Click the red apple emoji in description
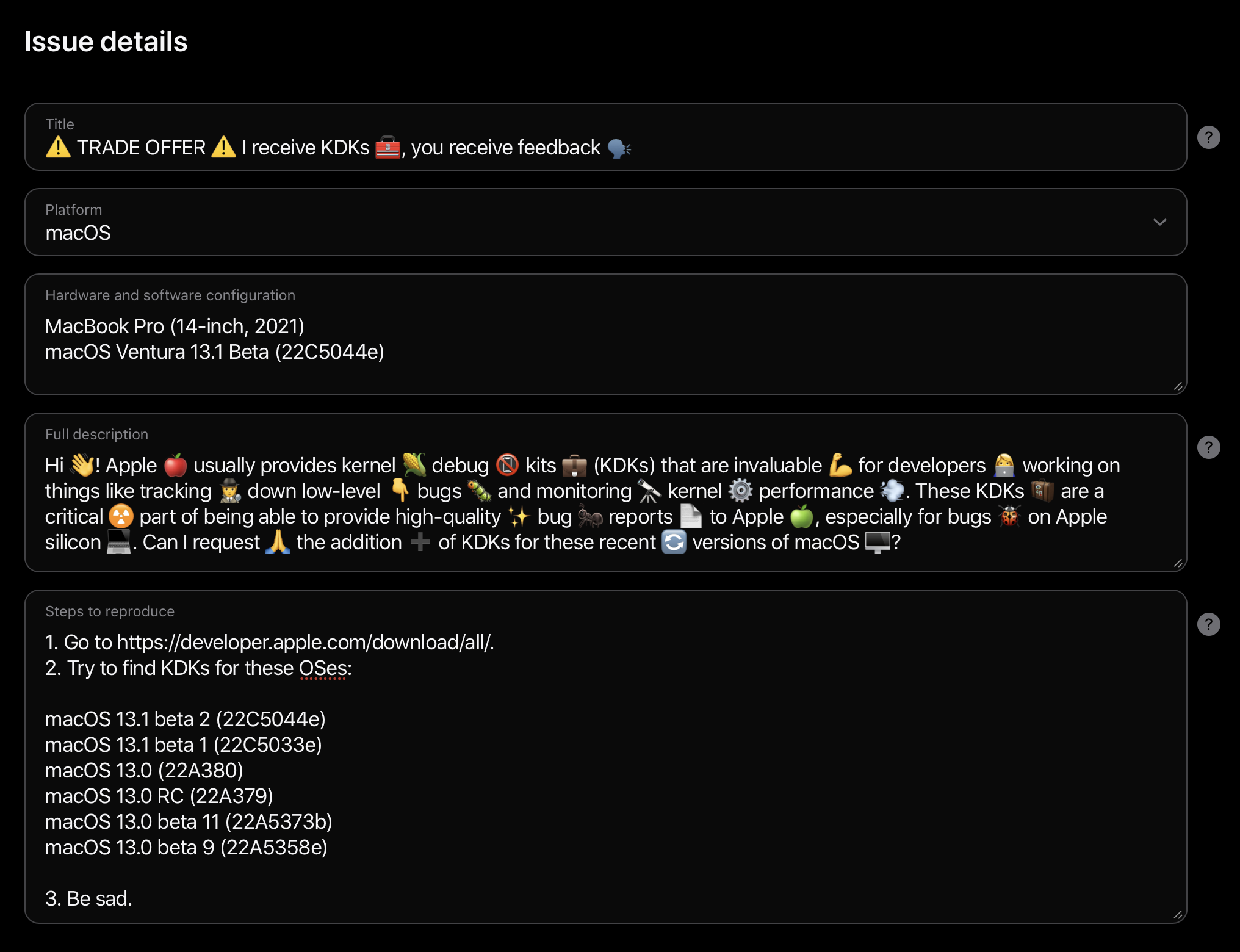Image resolution: width=1240 pixels, height=952 pixels. (175, 465)
